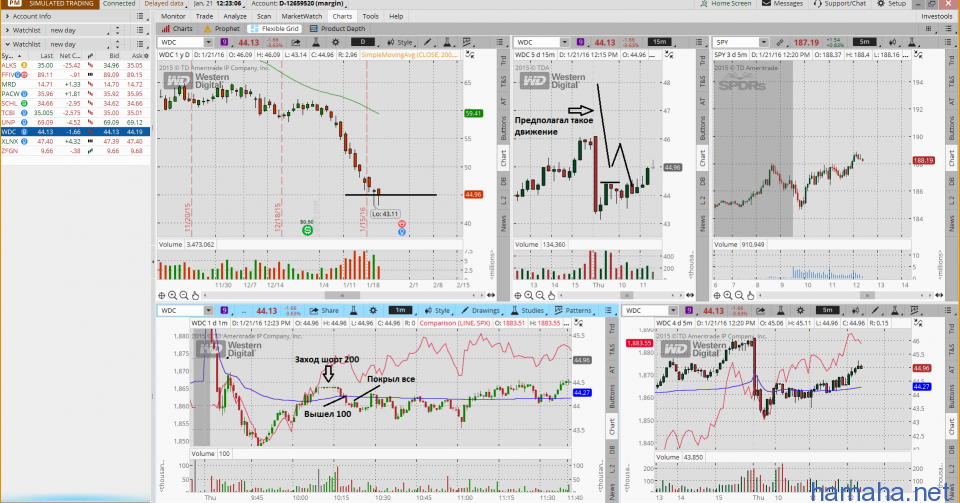
Task: Zoom out on WDC daily chart
Action: tap(184, 296)
